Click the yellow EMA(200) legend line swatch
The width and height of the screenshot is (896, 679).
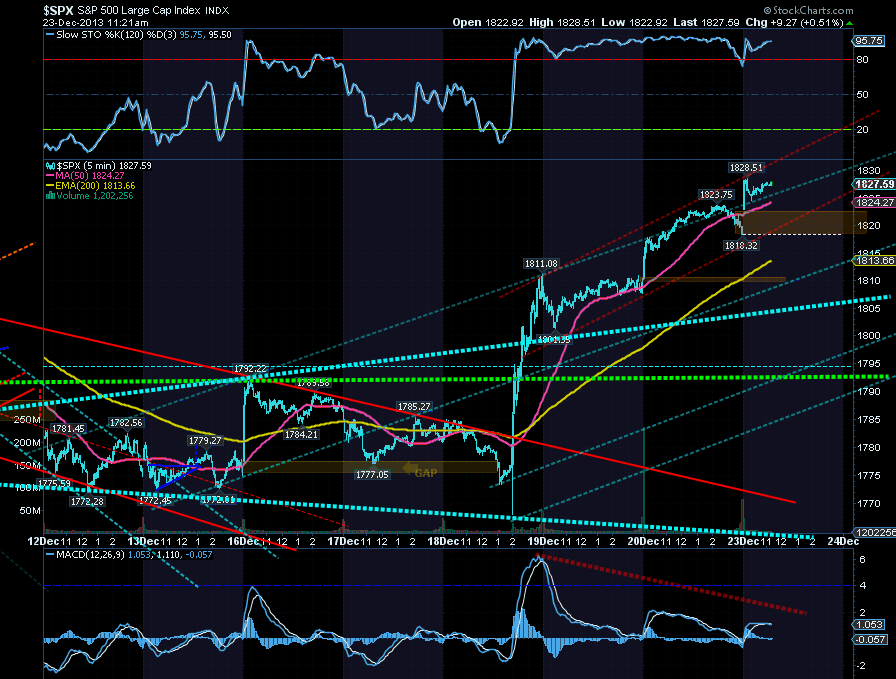(50, 186)
